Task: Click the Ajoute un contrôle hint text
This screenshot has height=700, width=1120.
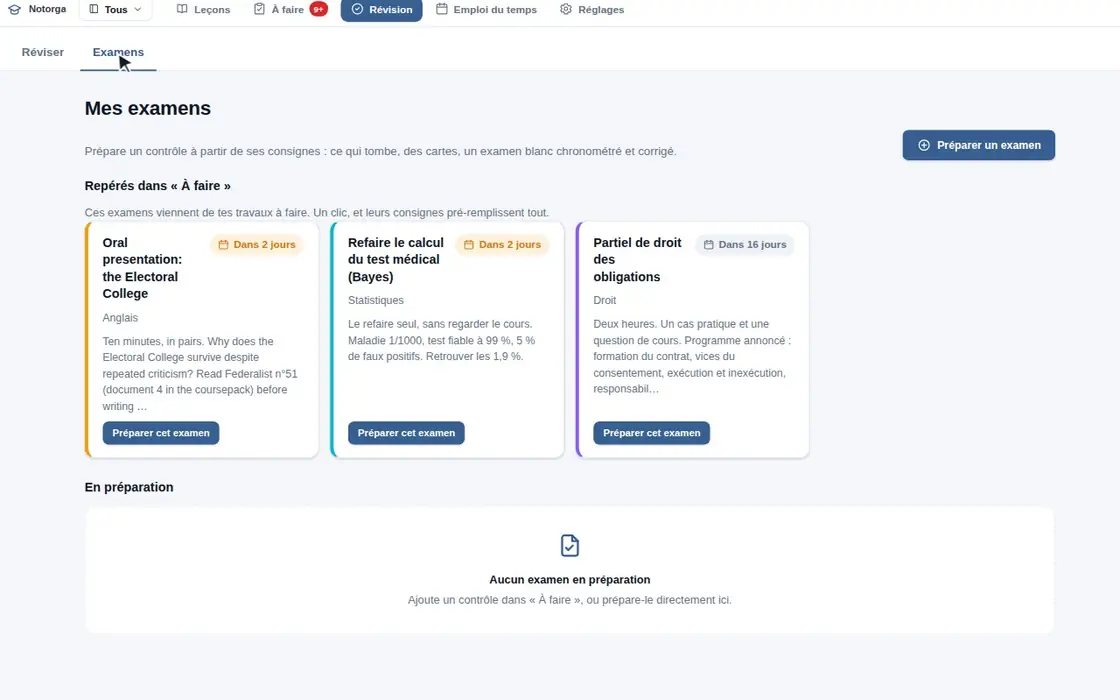Action: click(x=569, y=600)
